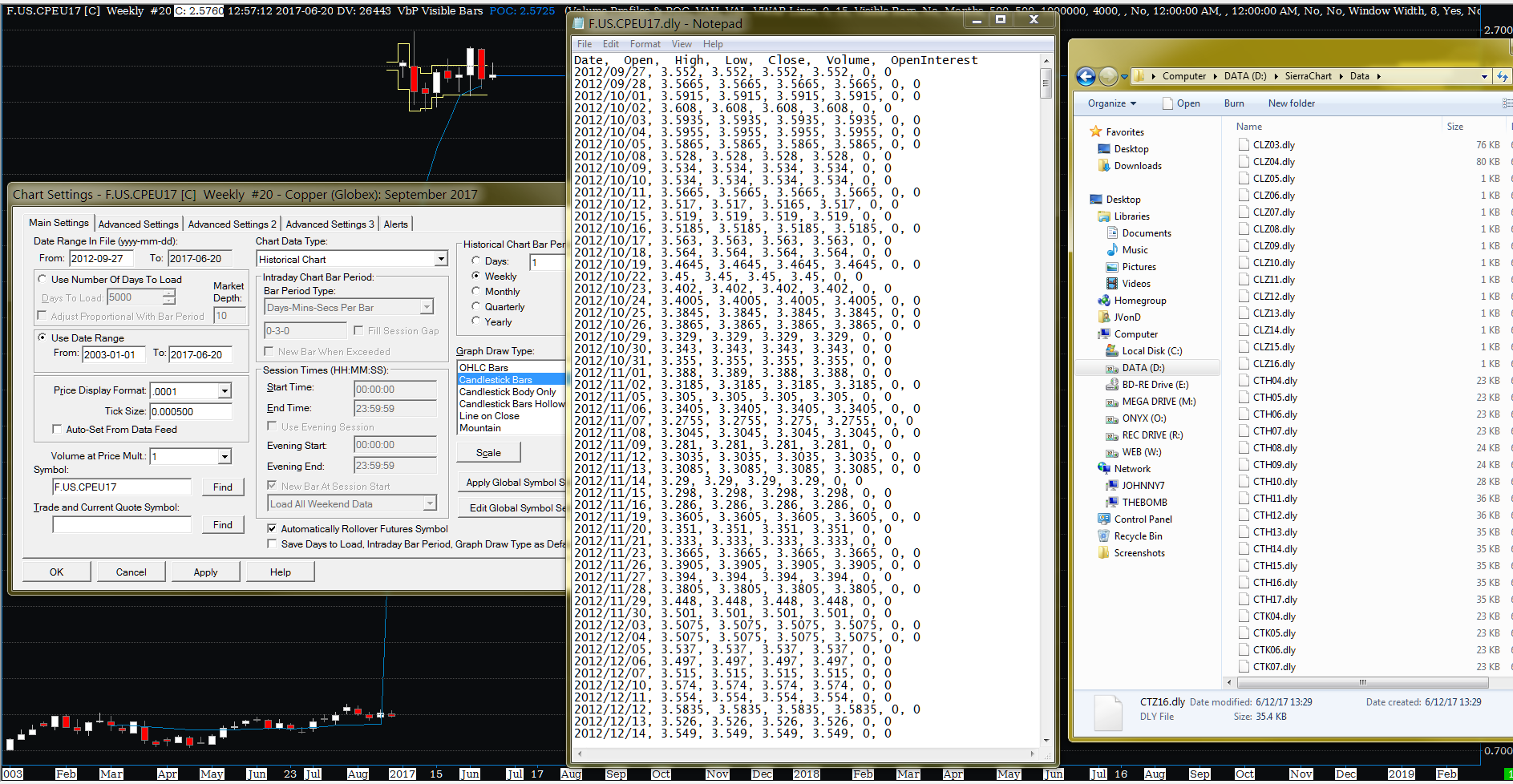
Task: Click the Find button beside the Symbol field
Action: click(222, 487)
